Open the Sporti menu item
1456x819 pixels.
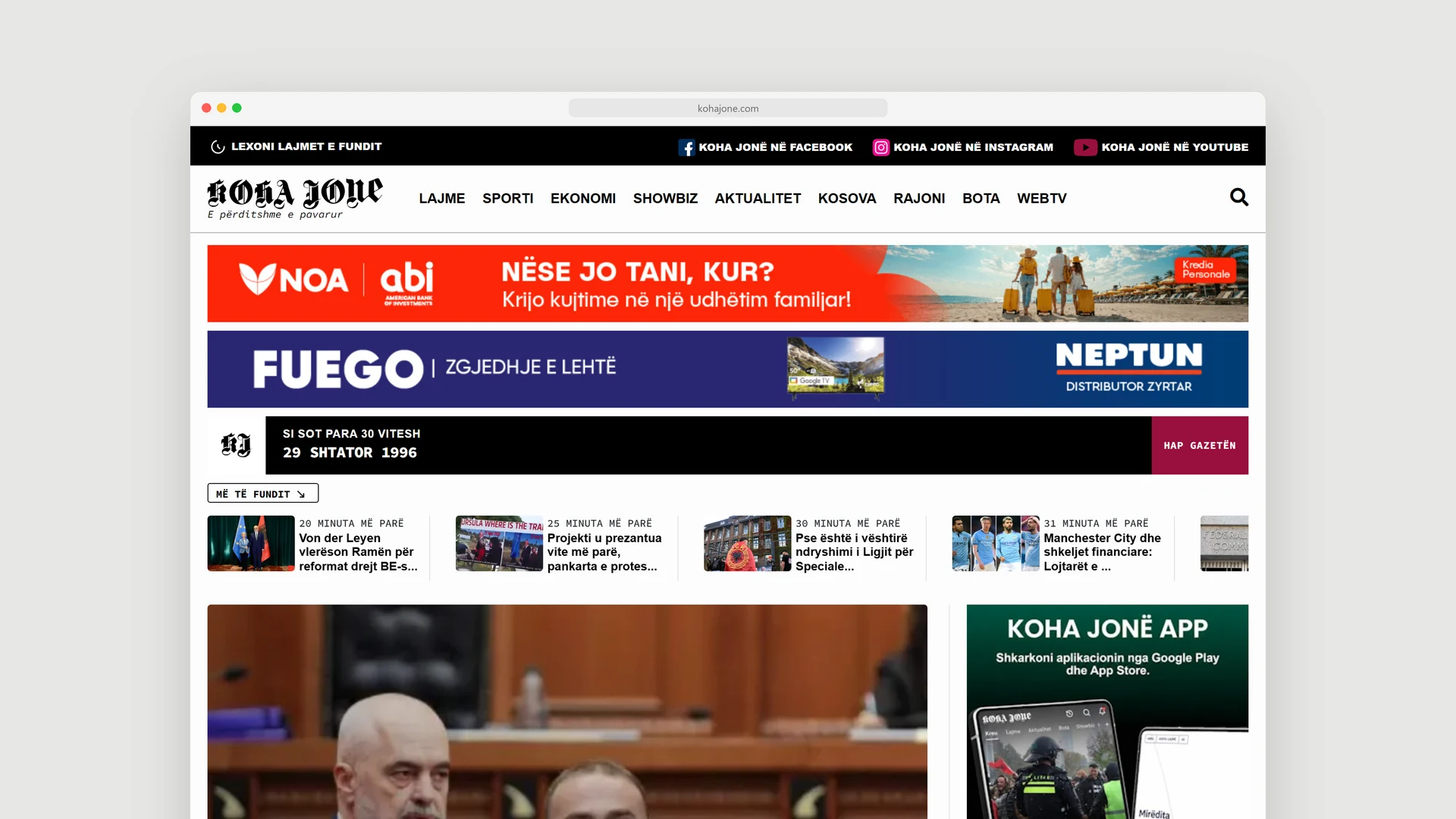(x=508, y=198)
